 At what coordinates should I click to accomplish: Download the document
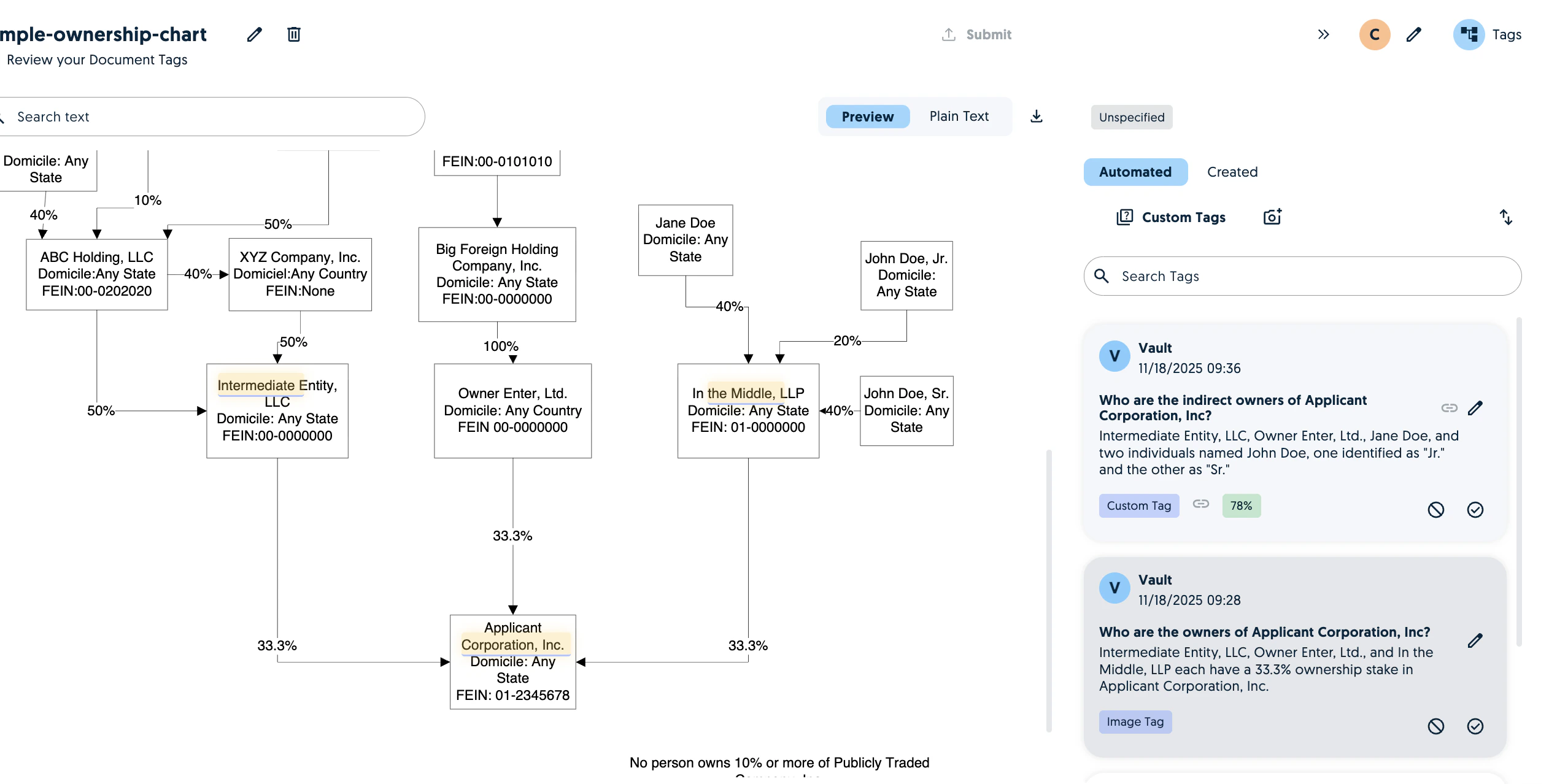[1037, 117]
